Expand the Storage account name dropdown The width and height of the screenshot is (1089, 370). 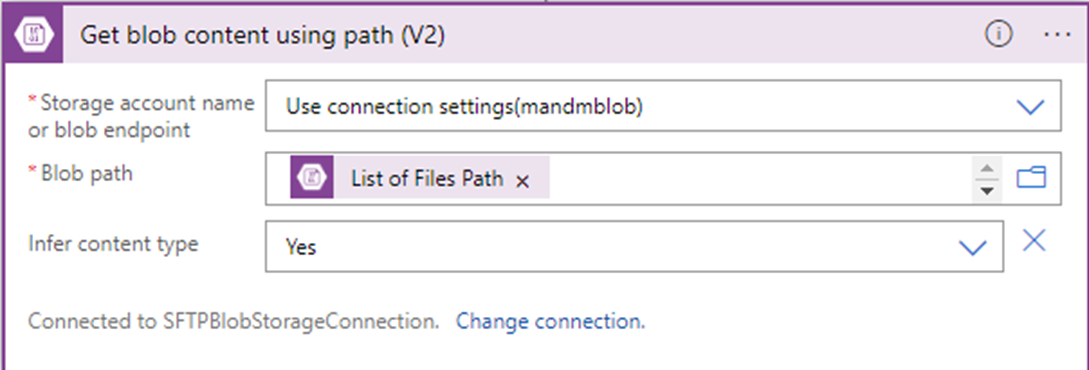click(1031, 106)
